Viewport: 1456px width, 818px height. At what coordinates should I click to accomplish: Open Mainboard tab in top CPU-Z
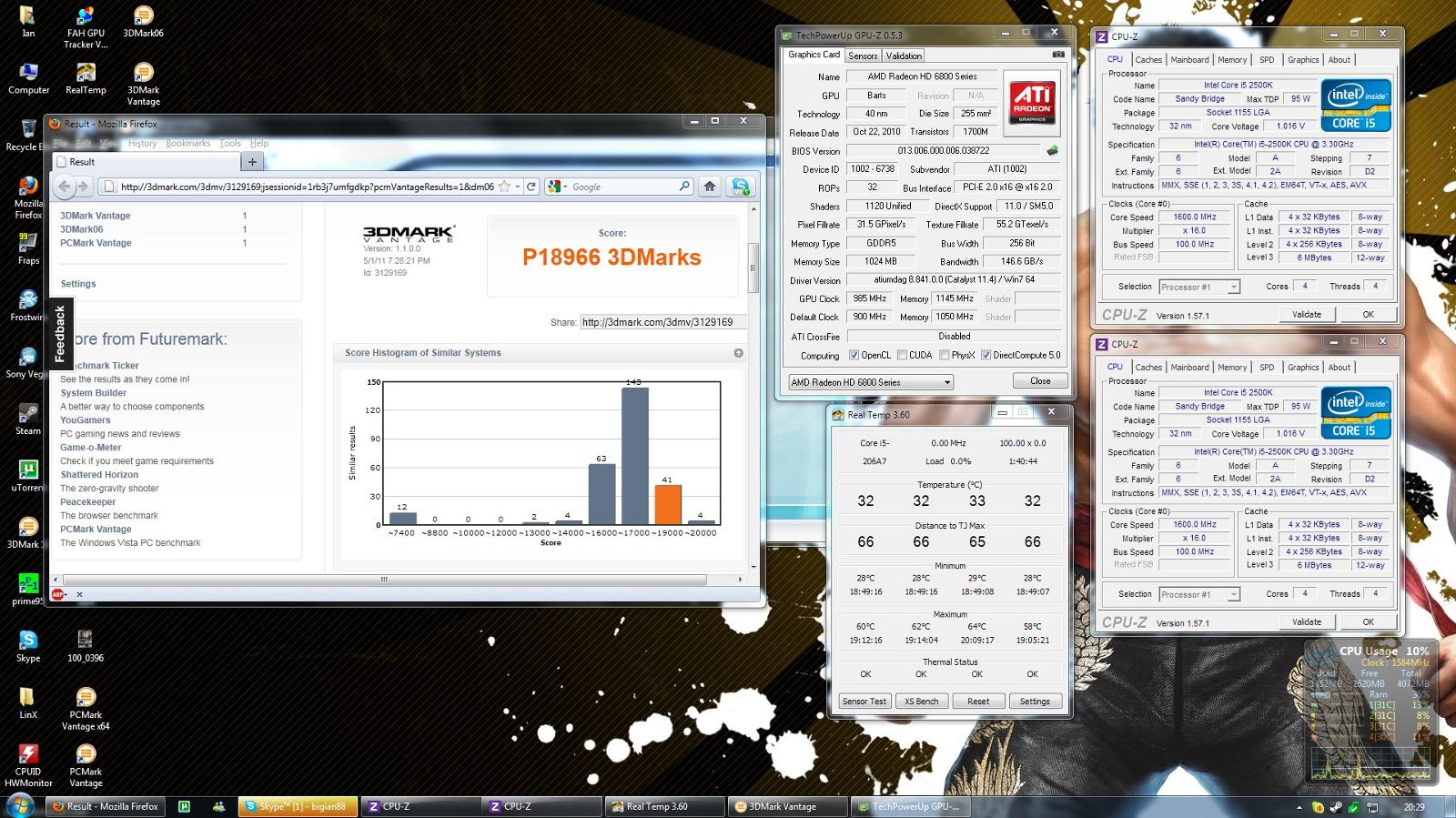click(1189, 60)
